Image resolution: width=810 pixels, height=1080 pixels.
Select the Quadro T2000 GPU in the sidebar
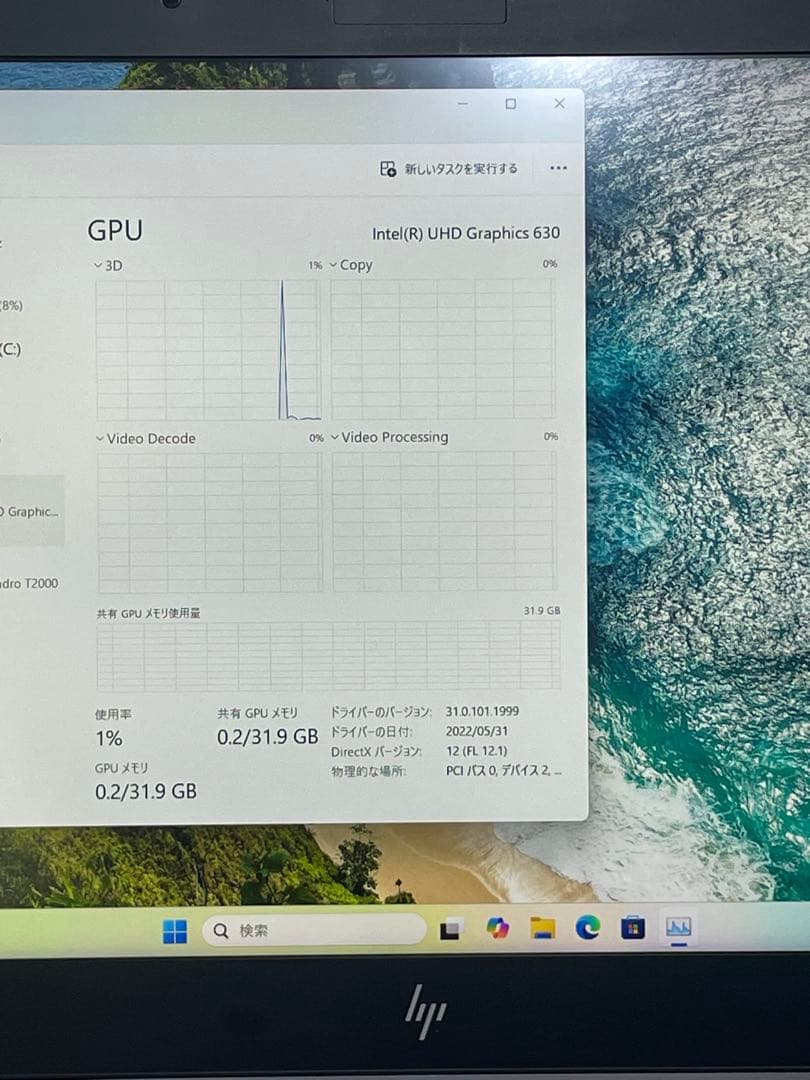(30, 583)
